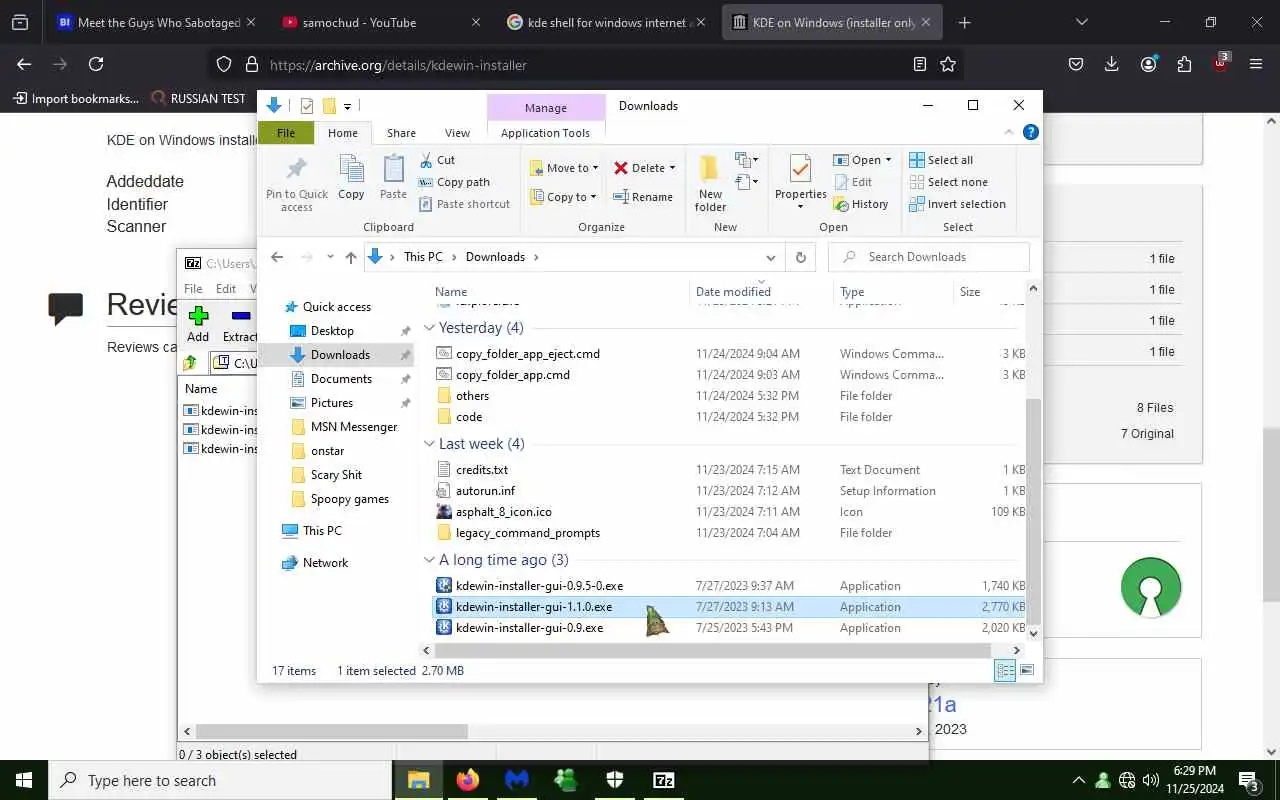Click the Copy icon in Clipboard group
1280x800 pixels.
(351, 178)
